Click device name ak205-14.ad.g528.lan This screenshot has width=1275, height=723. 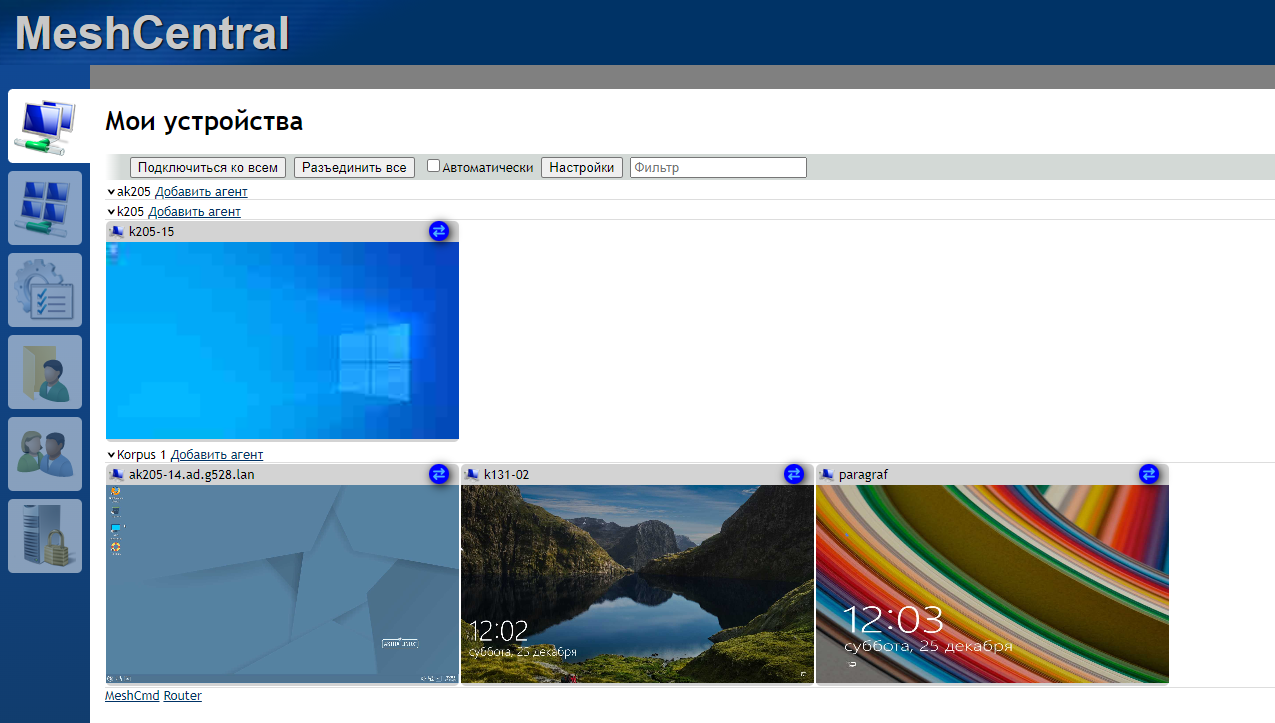[192, 474]
